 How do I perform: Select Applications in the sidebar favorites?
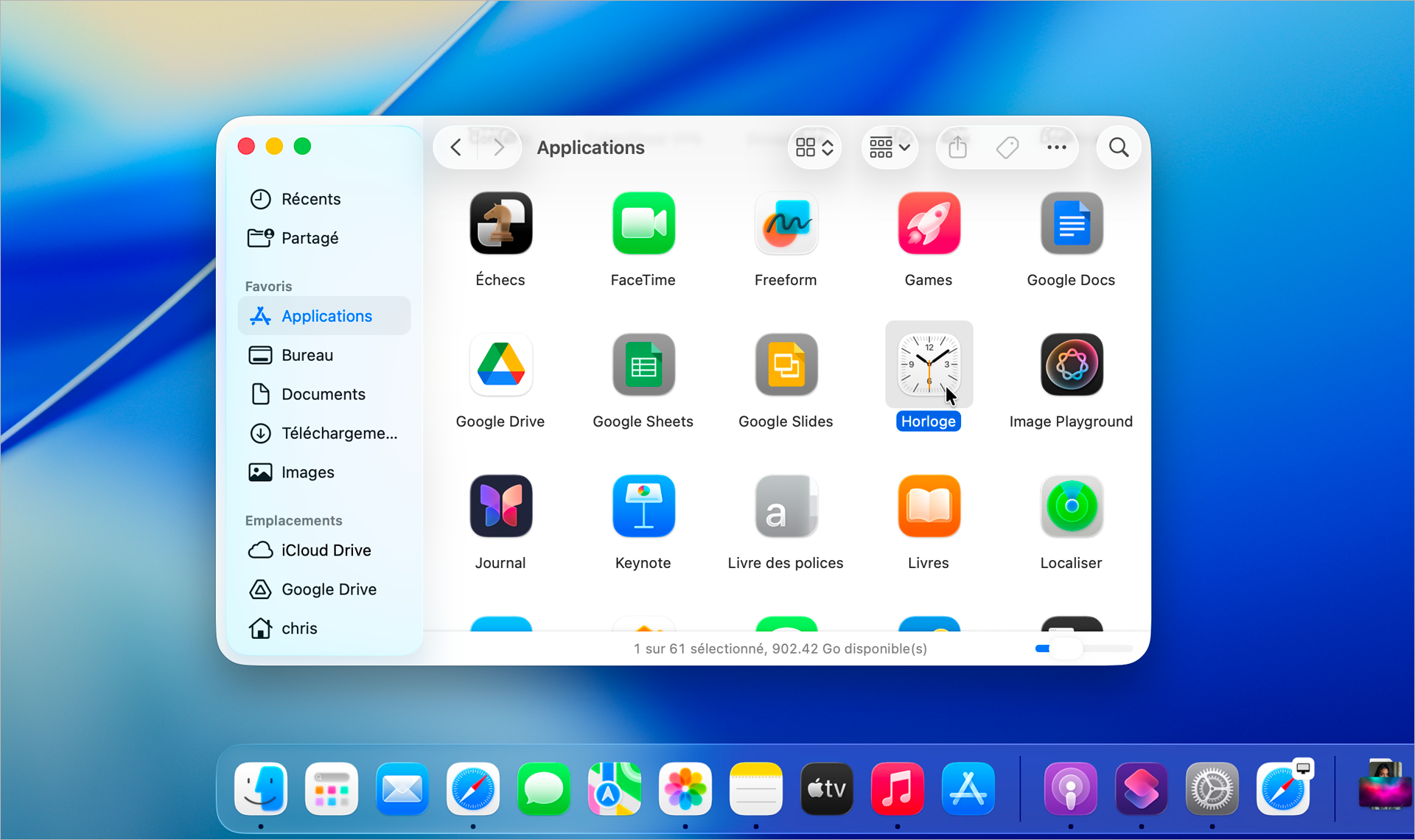click(x=324, y=316)
